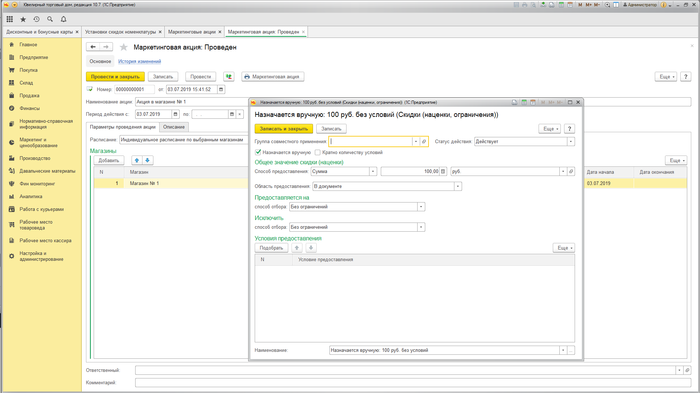The image size is (700, 393).
Task: Open history clock icon in toolbar
Action: click(x=37, y=19)
